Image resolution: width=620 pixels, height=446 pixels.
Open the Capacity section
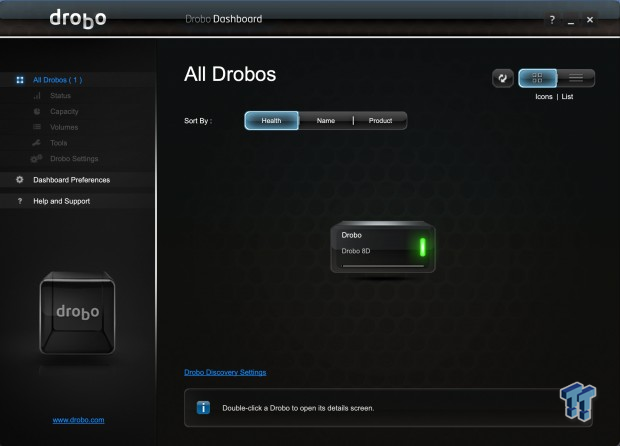(x=64, y=112)
